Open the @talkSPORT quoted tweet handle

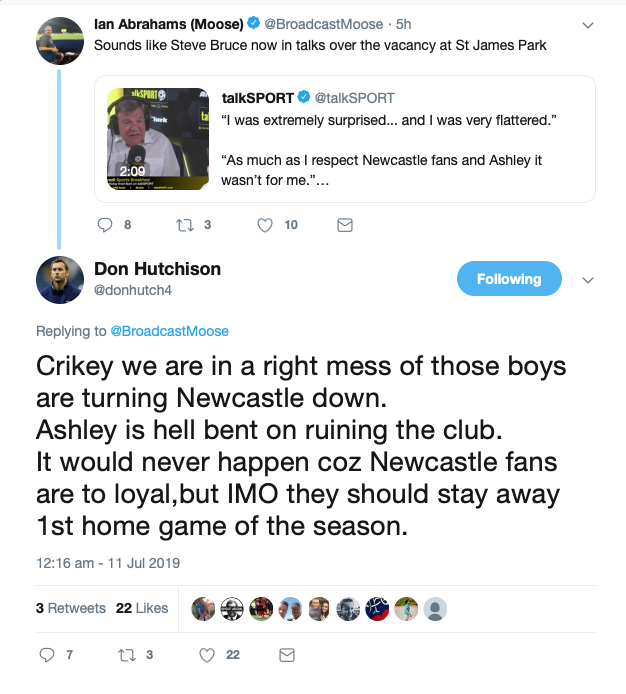pyautogui.click(x=355, y=98)
